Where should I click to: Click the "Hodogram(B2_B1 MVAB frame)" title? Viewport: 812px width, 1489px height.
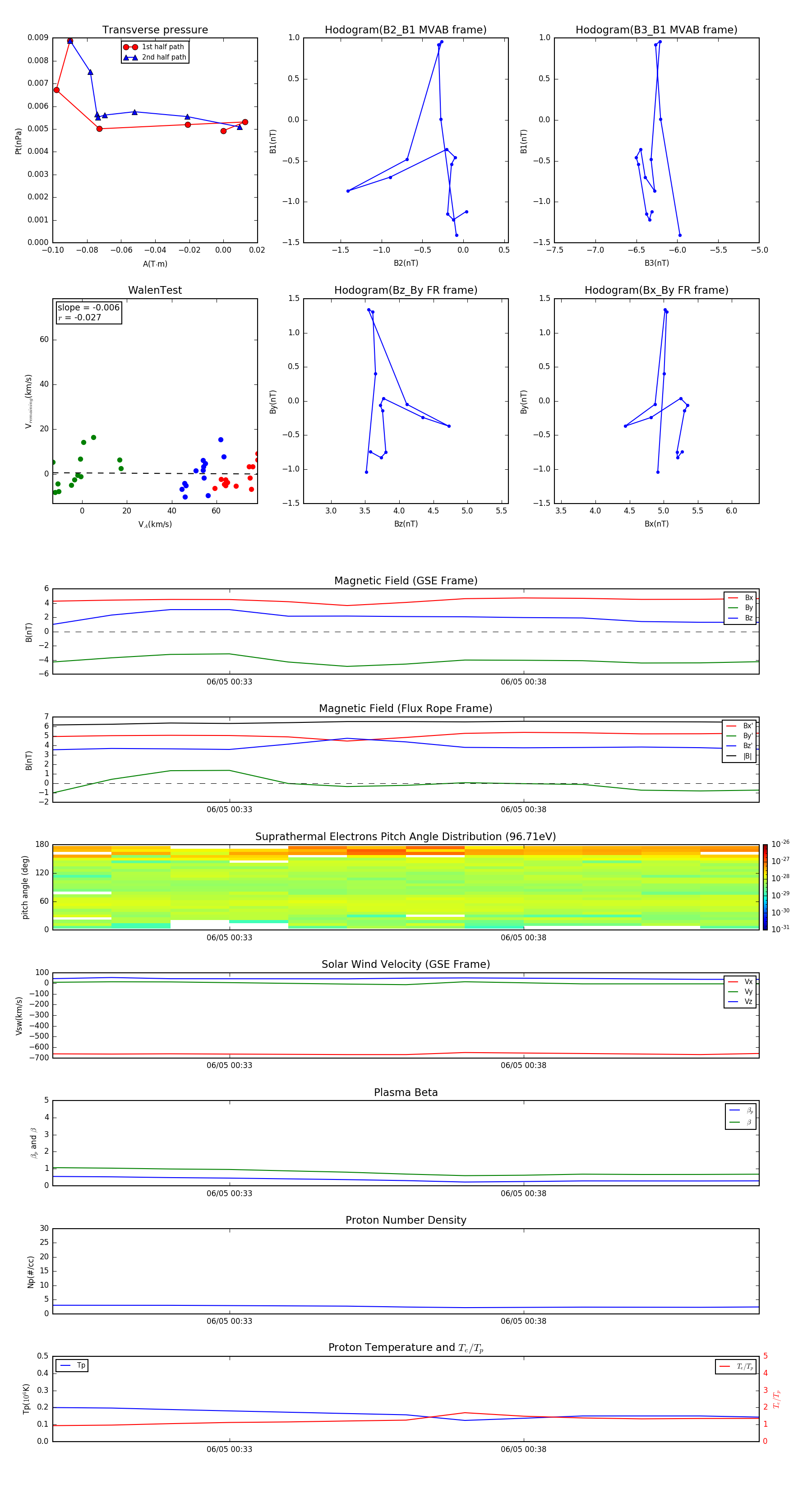[406, 29]
